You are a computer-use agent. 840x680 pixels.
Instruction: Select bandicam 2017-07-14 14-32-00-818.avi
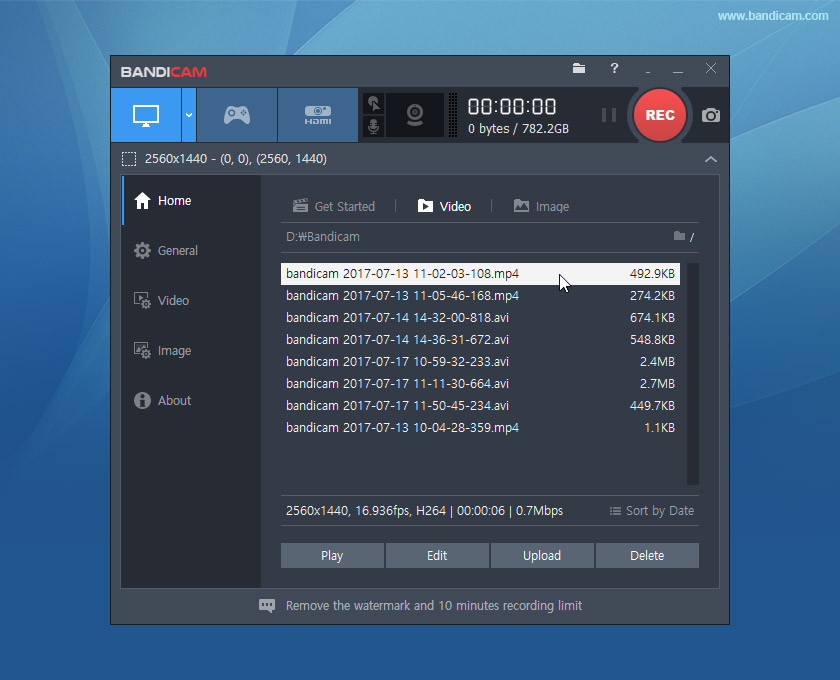click(400, 317)
